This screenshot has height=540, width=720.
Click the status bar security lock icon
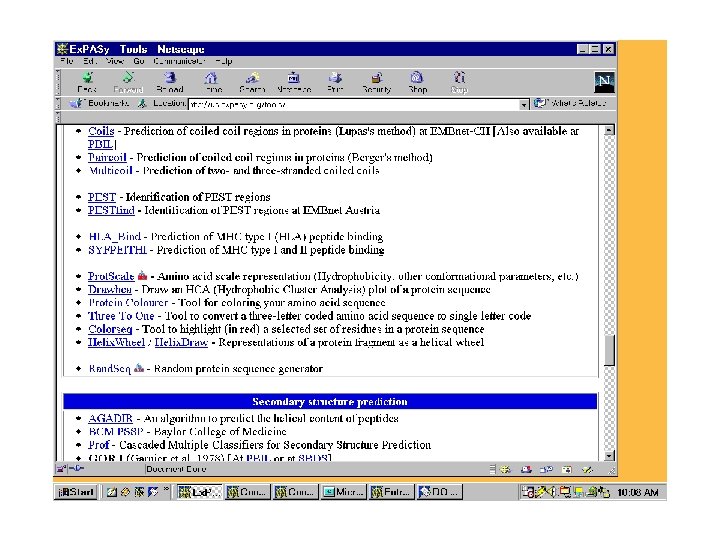pyautogui.click(x=62, y=469)
